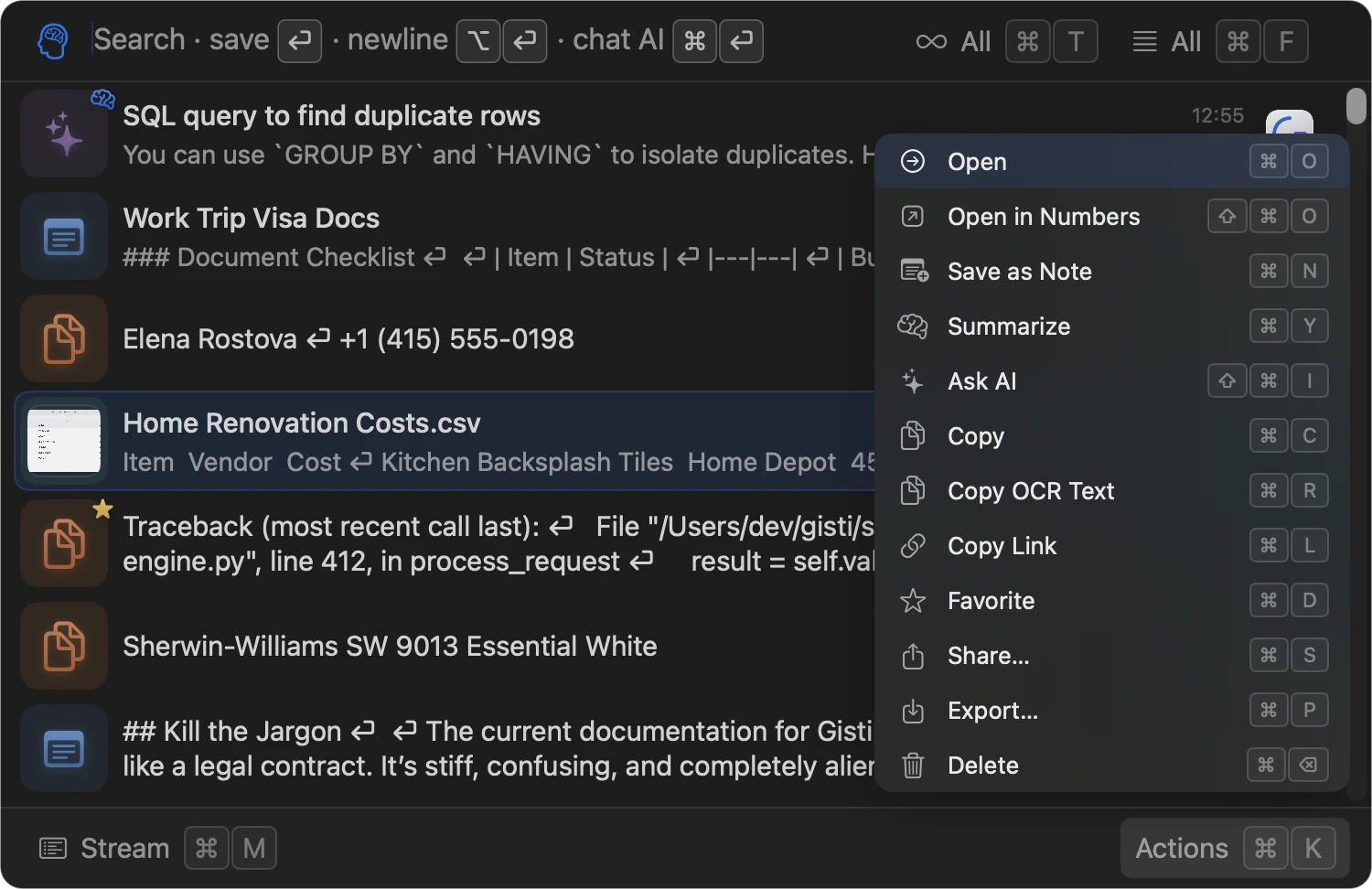This screenshot has height=889, width=1372.
Task: Click the Kill the Jargon note icon
Action: (x=64, y=748)
